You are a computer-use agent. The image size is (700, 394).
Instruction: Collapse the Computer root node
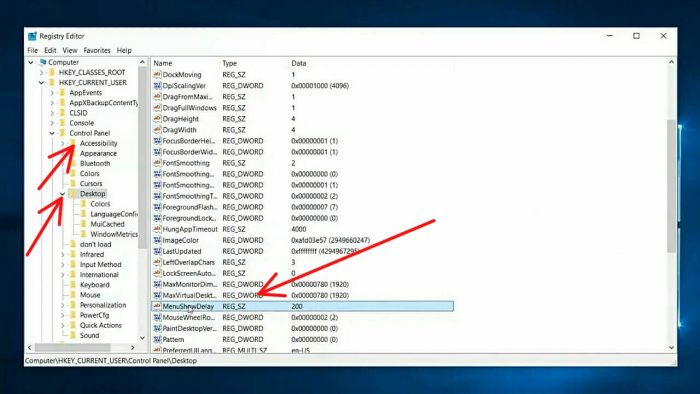click(x=31, y=62)
